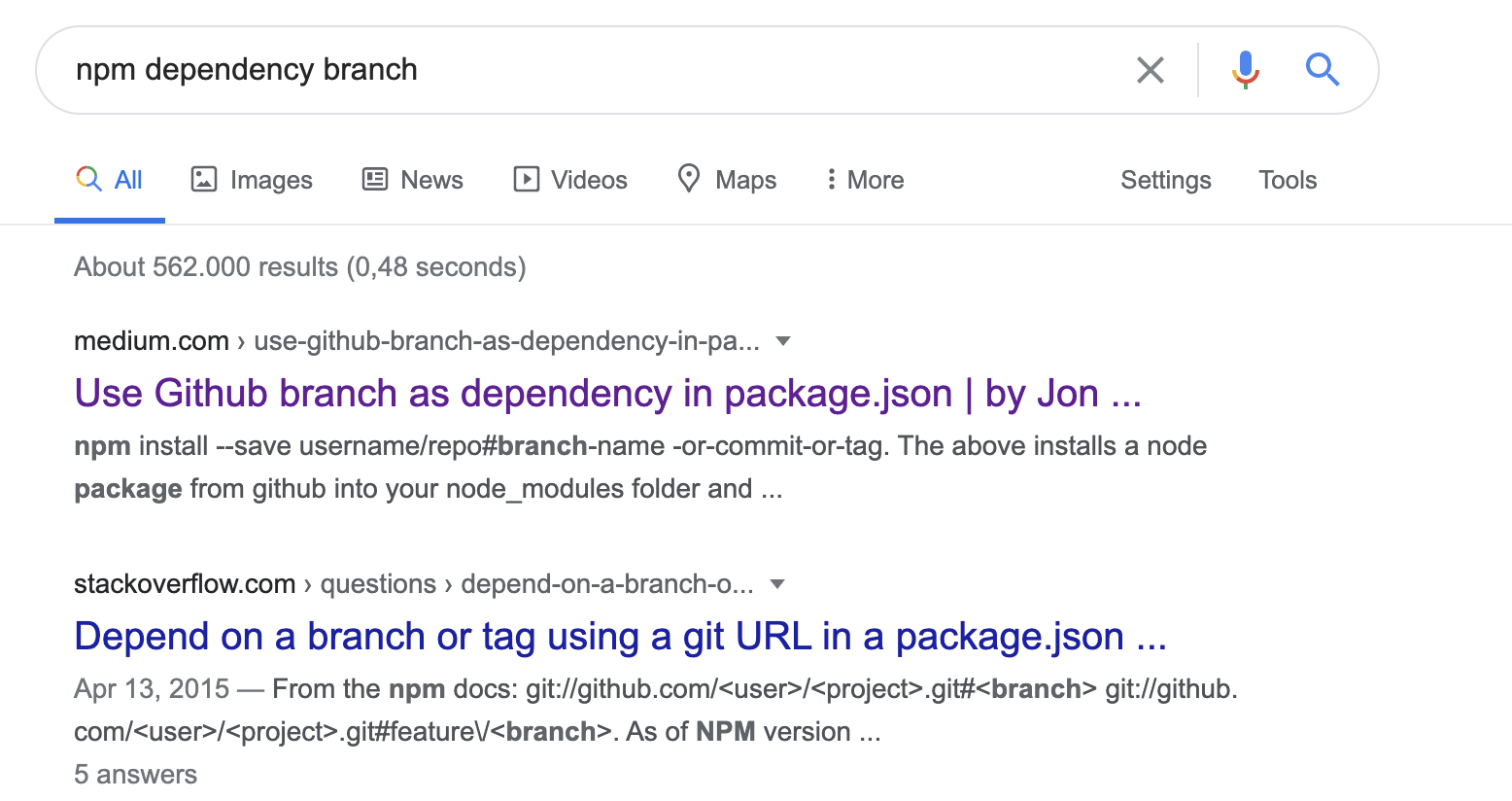Switch to the News tab
This screenshot has width=1512, height=801.
(x=413, y=180)
